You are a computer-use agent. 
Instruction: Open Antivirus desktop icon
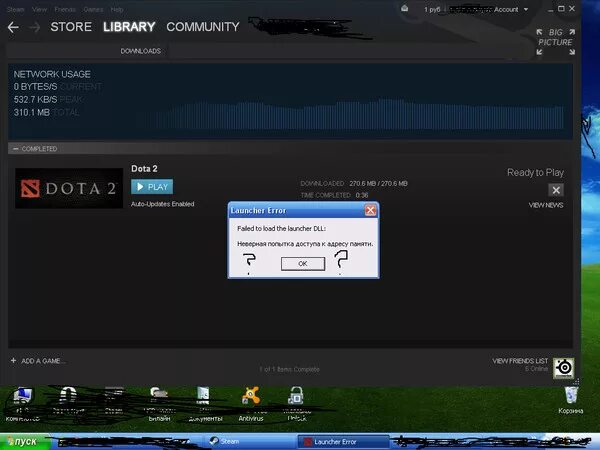point(251,404)
